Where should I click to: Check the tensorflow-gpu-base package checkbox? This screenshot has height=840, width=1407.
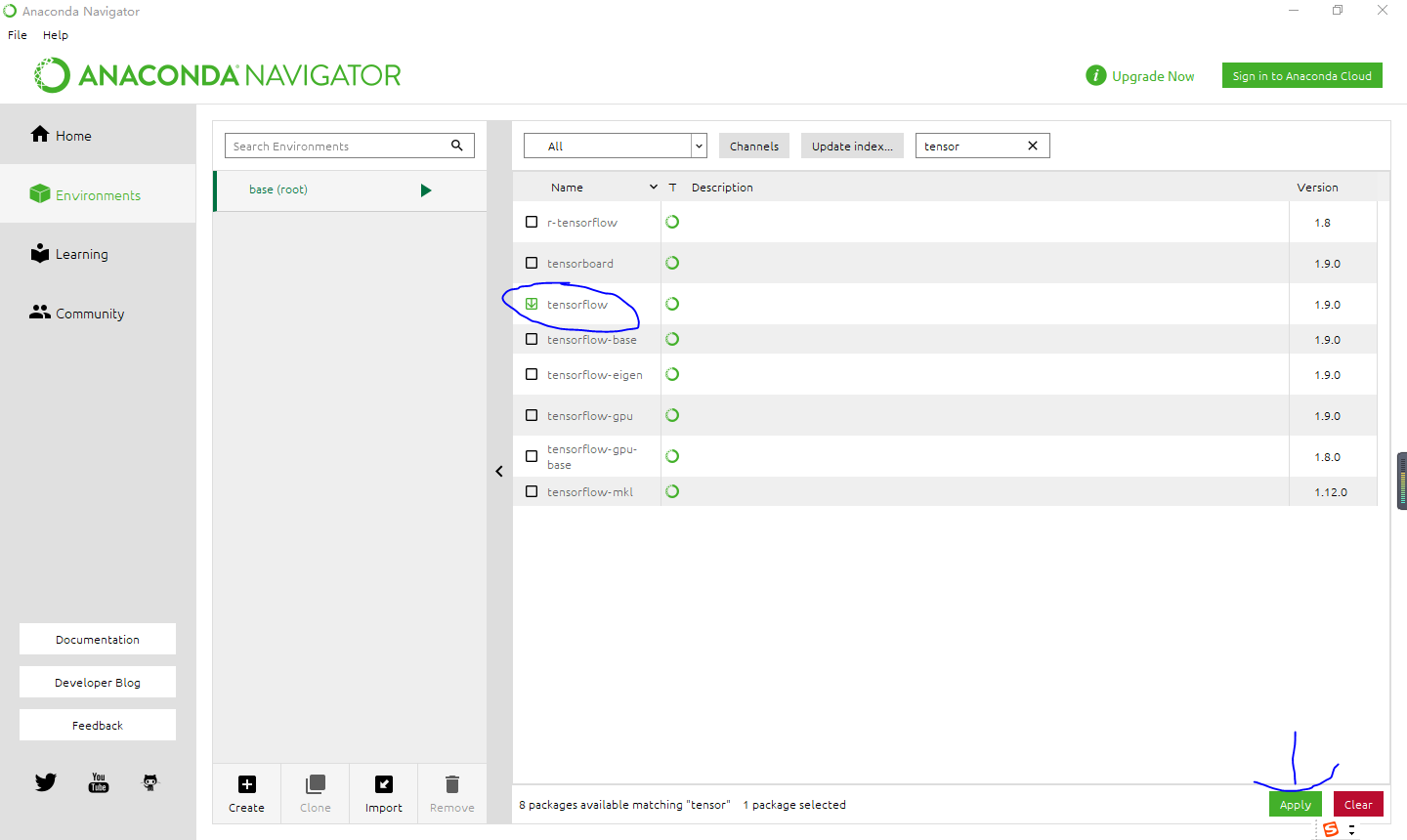[x=532, y=456]
